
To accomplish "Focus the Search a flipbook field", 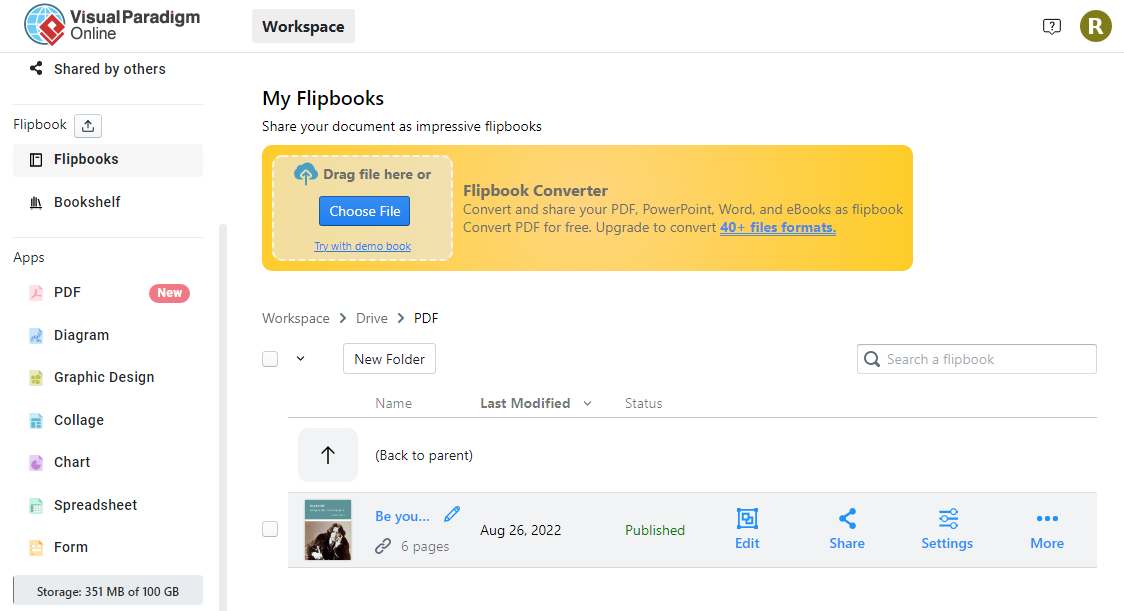I will [987, 359].
